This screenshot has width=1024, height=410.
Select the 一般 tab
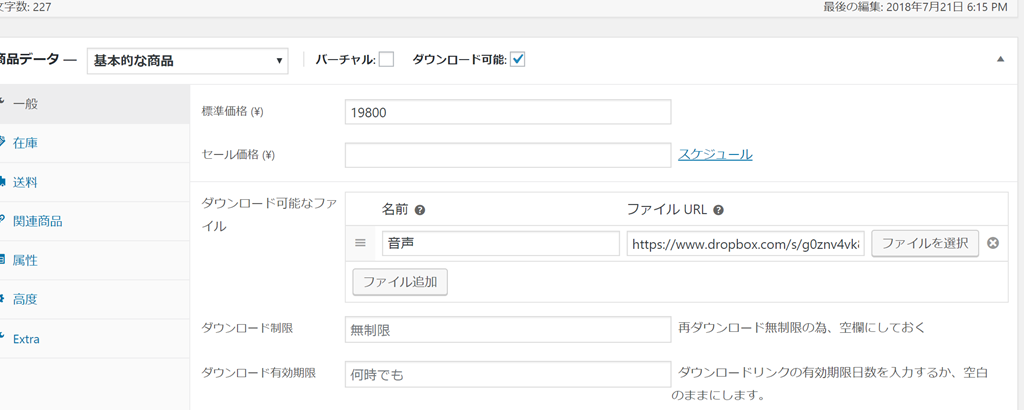pyautogui.click(x=25, y=104)
